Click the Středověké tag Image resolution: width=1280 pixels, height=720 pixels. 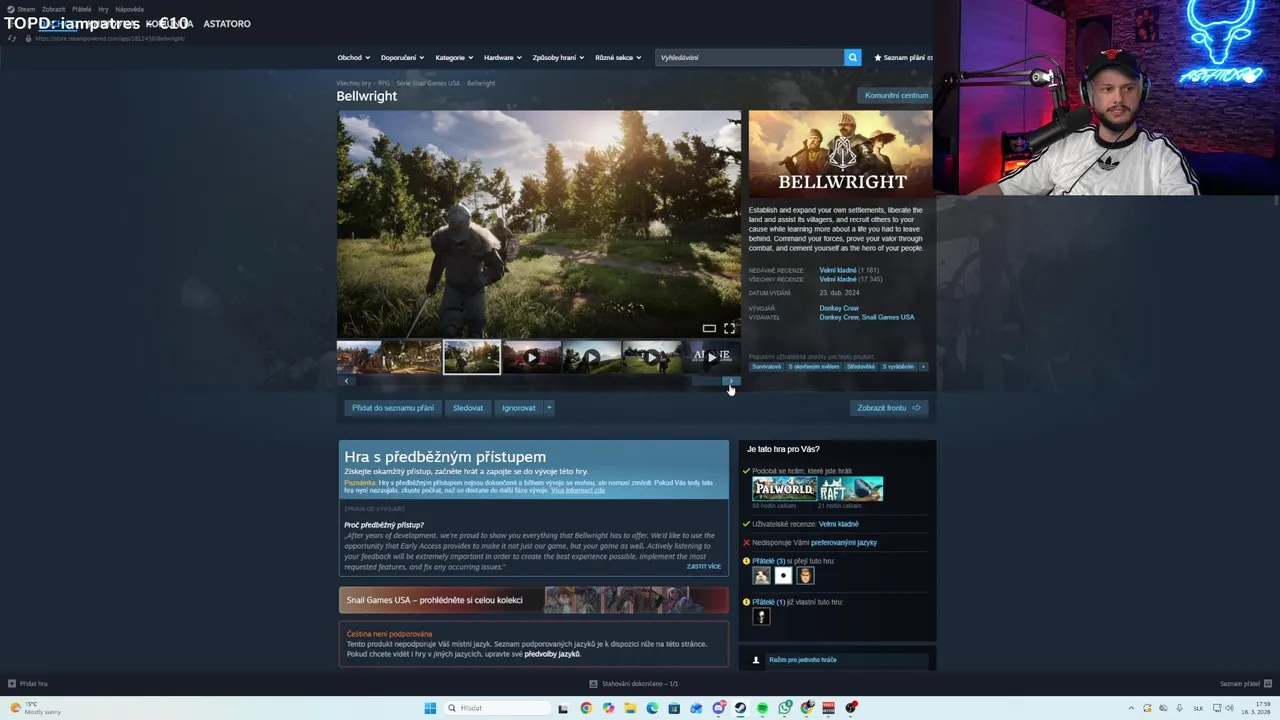tap(861, 367)
